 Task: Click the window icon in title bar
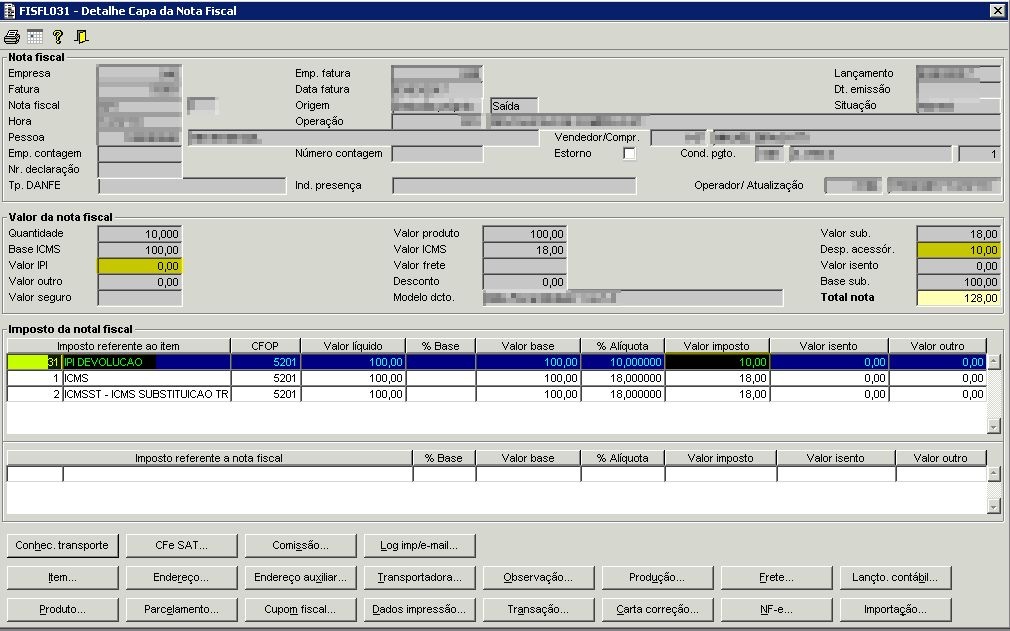(x=10, y=10)
